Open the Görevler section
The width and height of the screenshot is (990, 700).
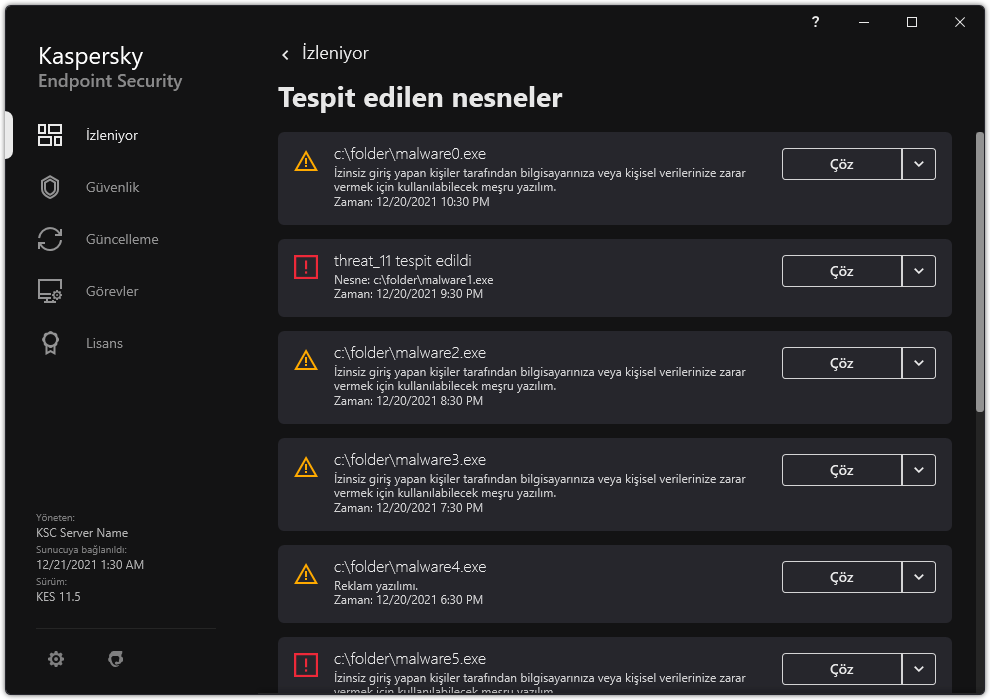(x=110, y=291)
